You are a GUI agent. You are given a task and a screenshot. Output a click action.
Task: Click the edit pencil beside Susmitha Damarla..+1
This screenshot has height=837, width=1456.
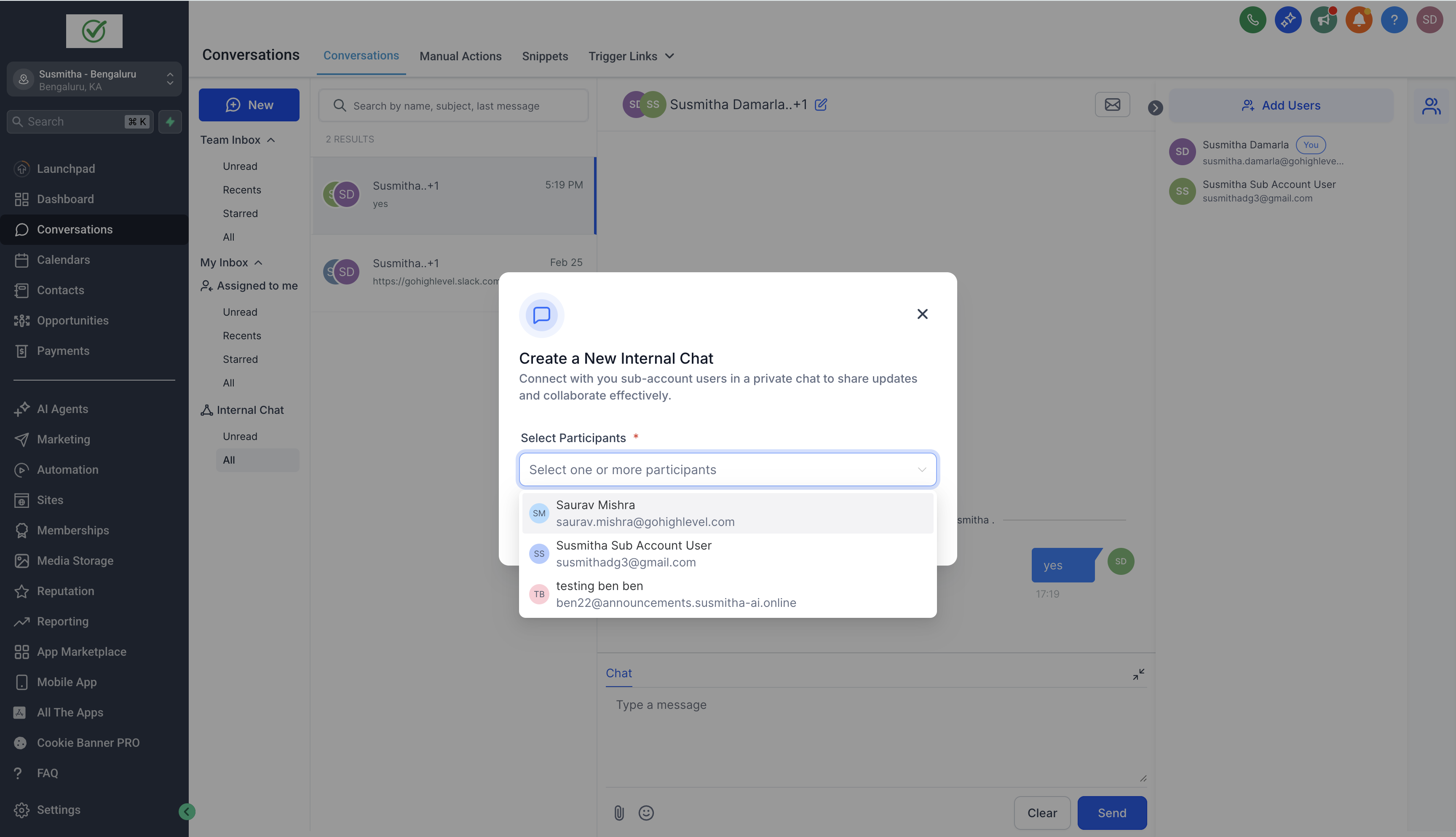822,105
